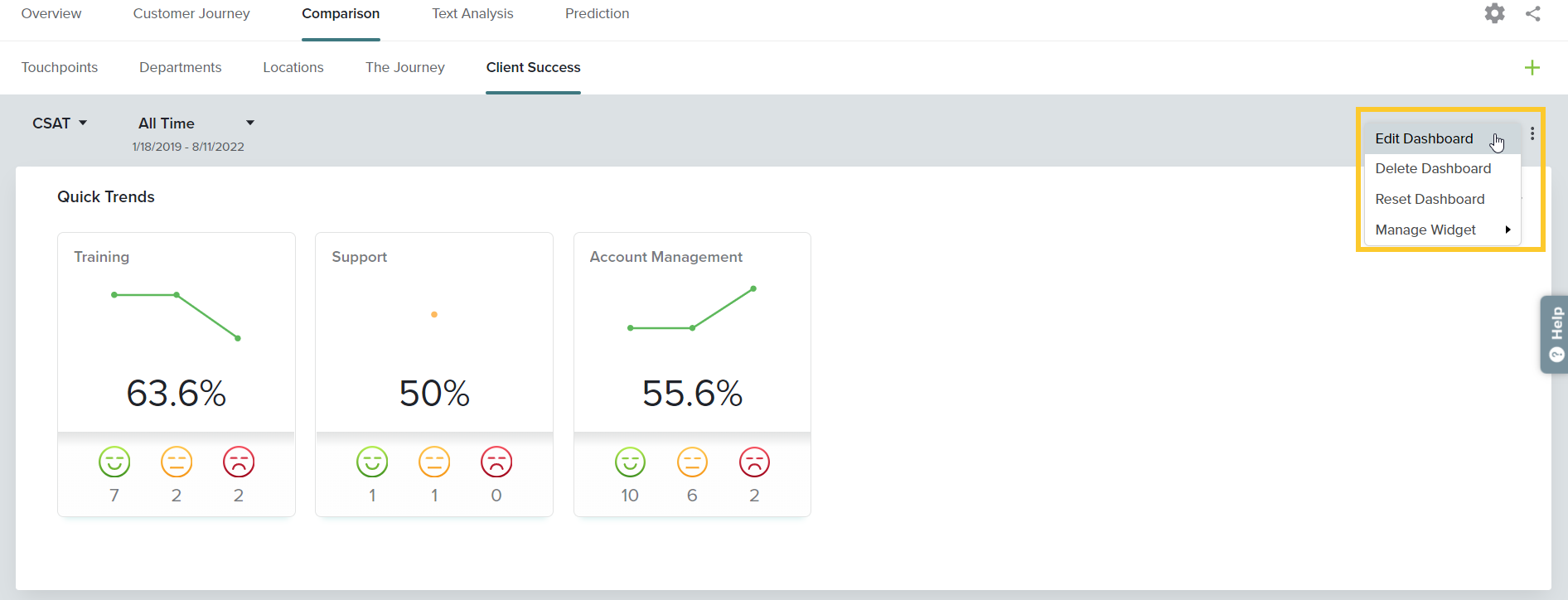Click the three-dot dashboard options icon
Viewport: 1568px width, 600px height.
tap(1532, 133)
